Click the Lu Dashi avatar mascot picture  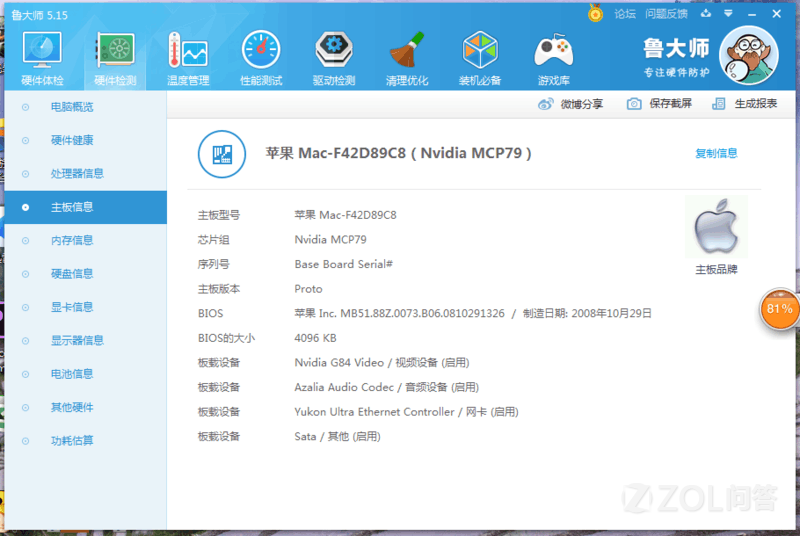click(748, 57)
